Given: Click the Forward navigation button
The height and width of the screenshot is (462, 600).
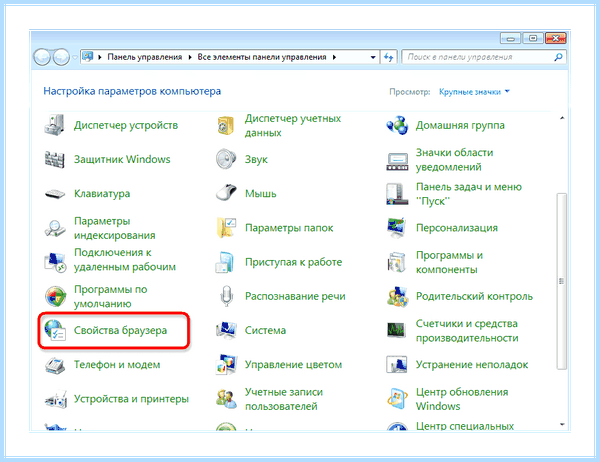Looking at the screenshot, I should pos(61,57).
